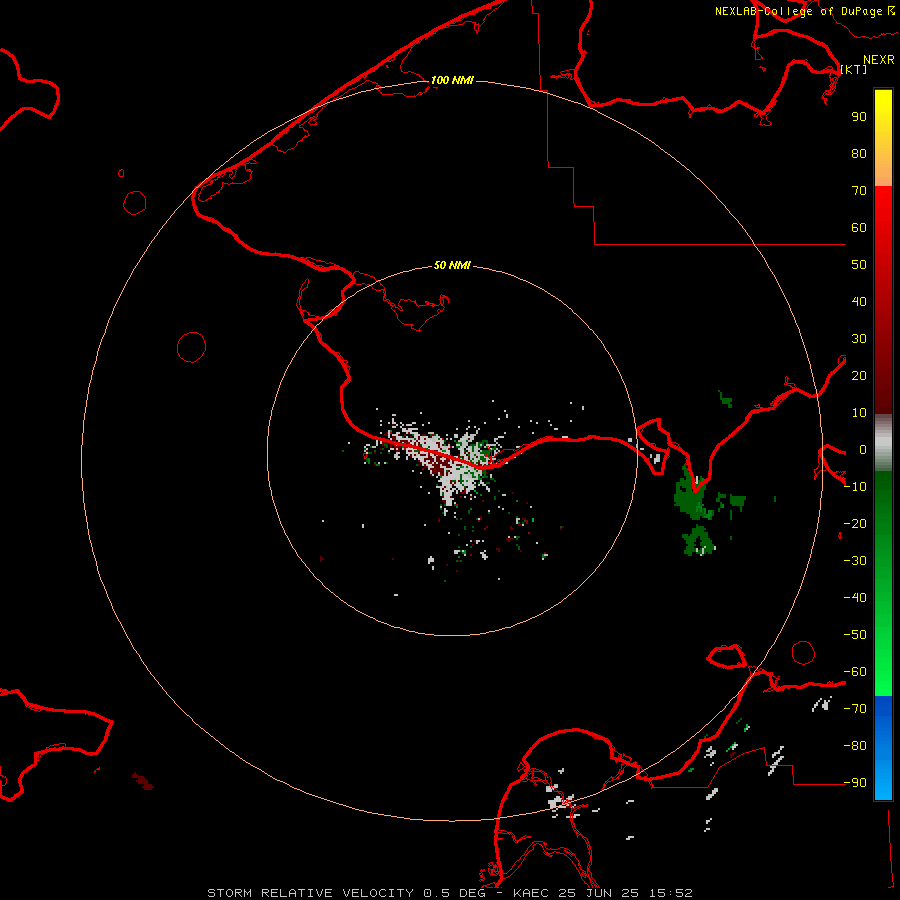Image resolution: width=900 pixels, height=900 pixels.
Task: Click the 0 value on the velocity scale
Action: [x=863, y=450]
